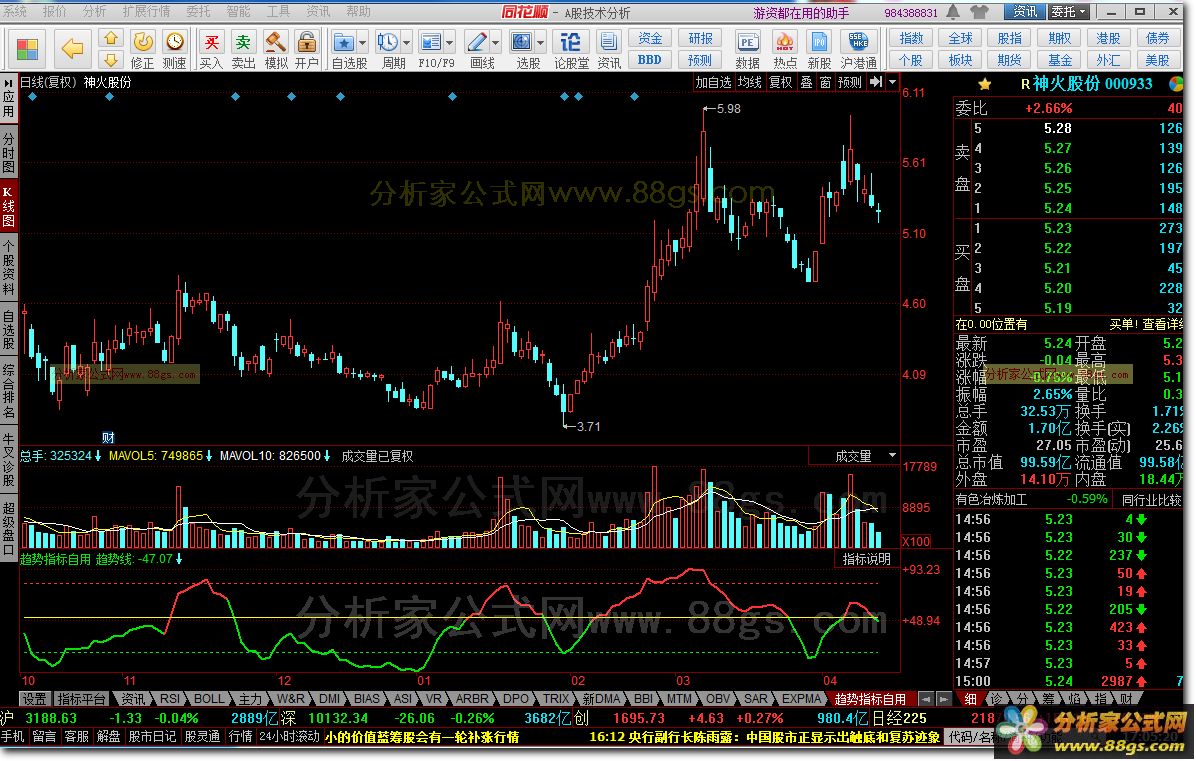Image resolution: width=1196 pixels, height=761 pixels.
Task: Open the 修正 correction tool
Action: pyautogui.click(x=143, y=50)
